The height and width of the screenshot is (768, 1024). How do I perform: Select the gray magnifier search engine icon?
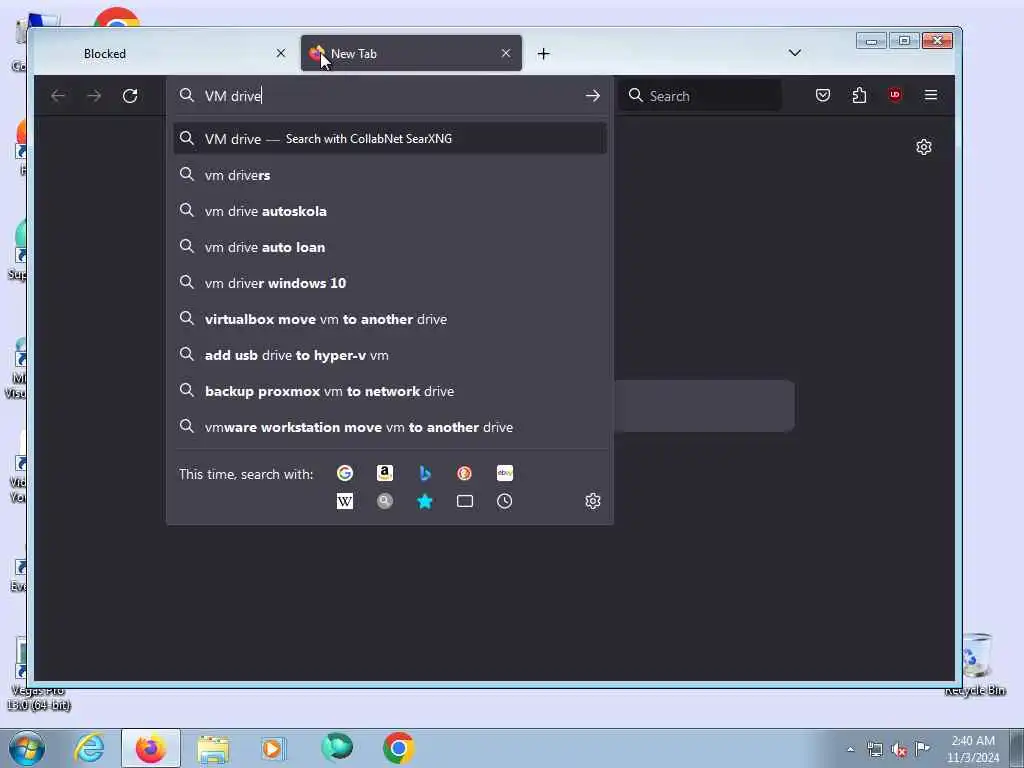point(385,501)
